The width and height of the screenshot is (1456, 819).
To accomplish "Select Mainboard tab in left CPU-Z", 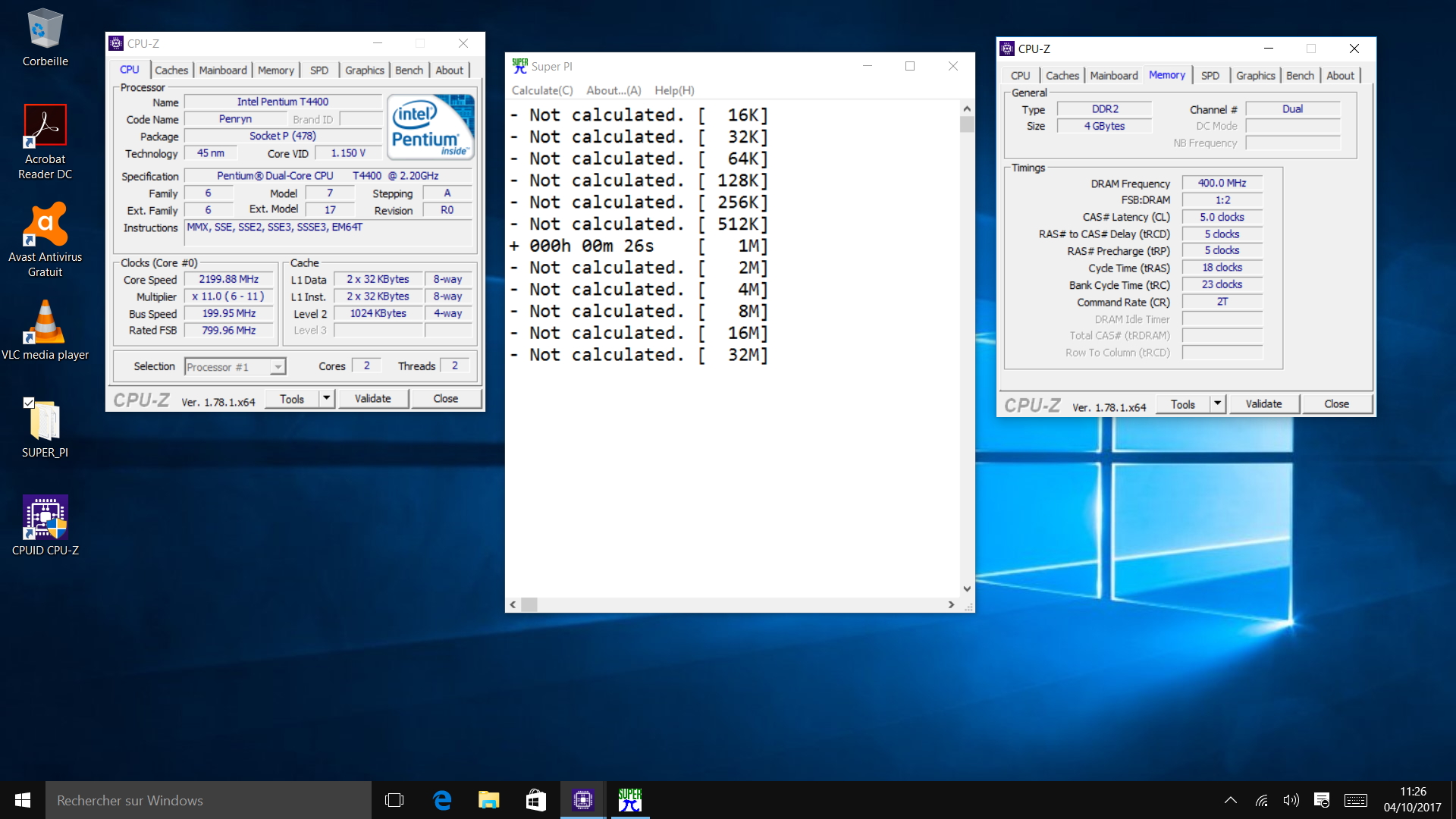I will tap(223, 70).
